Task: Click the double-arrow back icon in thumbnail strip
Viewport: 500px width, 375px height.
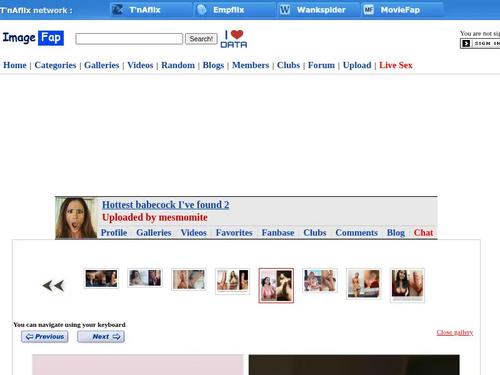Action: (53, 286)
